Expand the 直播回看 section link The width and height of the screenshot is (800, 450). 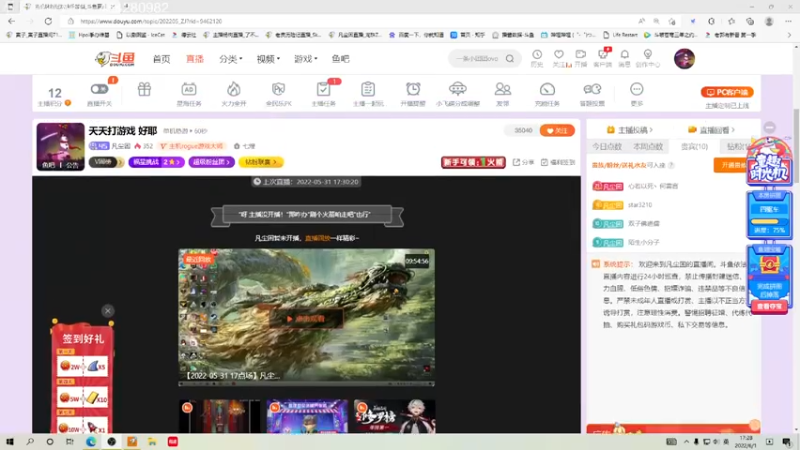[711, 130]
